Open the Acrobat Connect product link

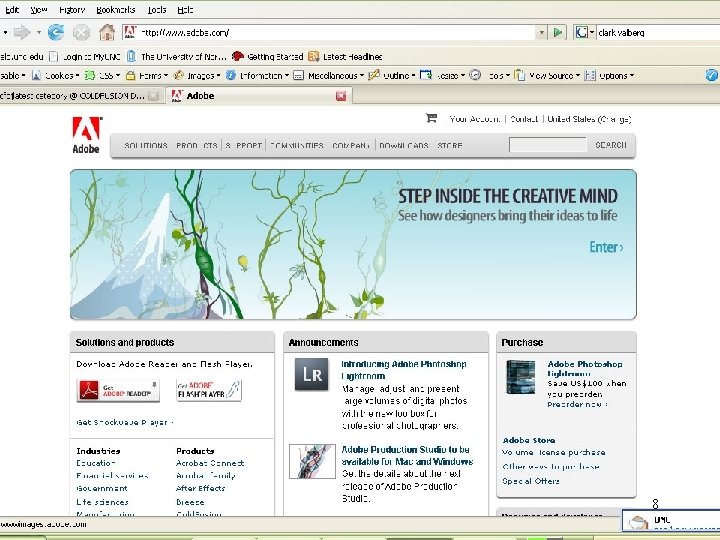coord(210,463)
